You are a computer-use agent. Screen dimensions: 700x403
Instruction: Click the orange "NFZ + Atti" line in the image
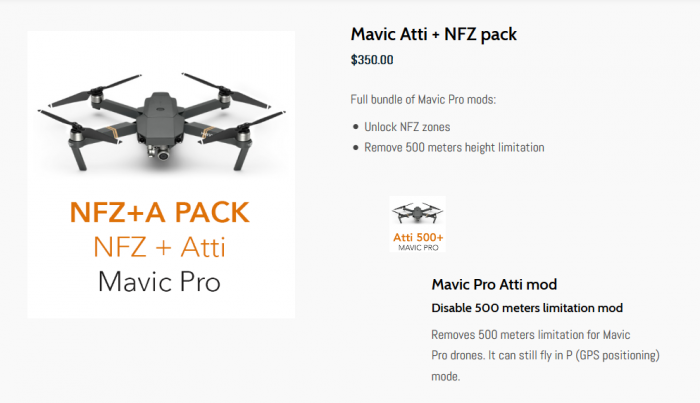(160, 246)
